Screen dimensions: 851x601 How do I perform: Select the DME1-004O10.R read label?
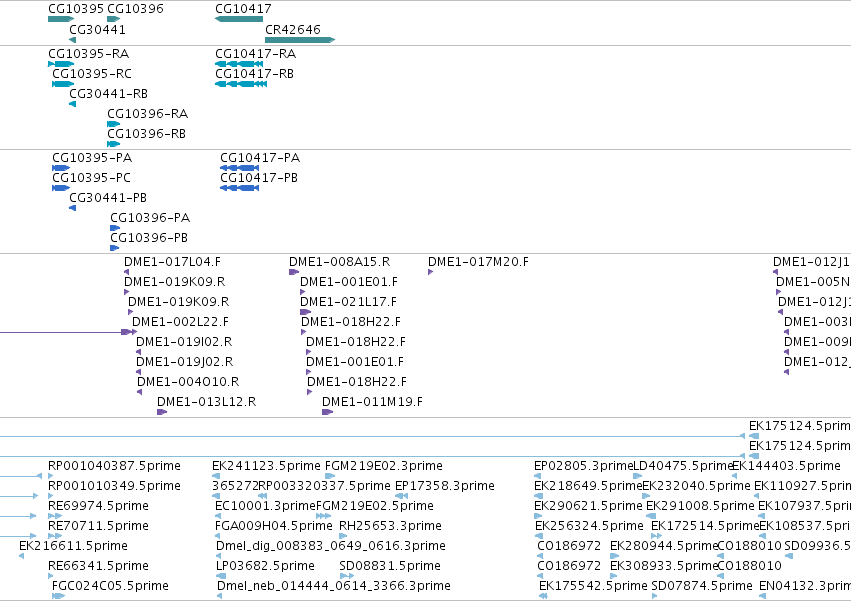(x=188, y=382)
